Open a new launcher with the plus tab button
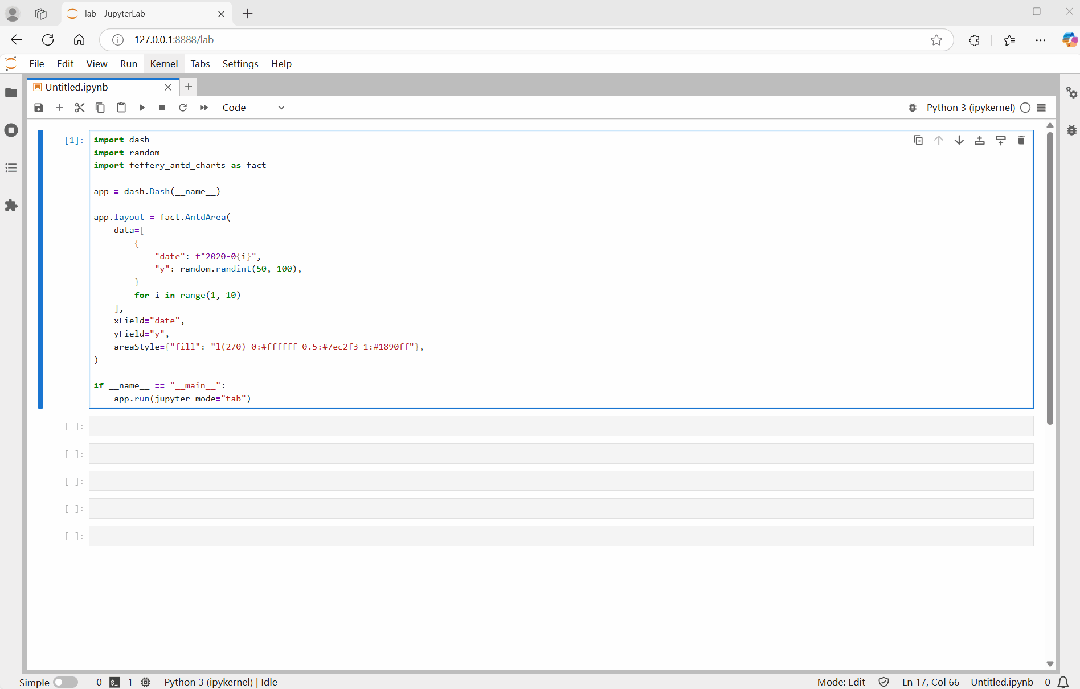Image resolution: width=1080 pixels, height=689 pixels. coord(189,87)
